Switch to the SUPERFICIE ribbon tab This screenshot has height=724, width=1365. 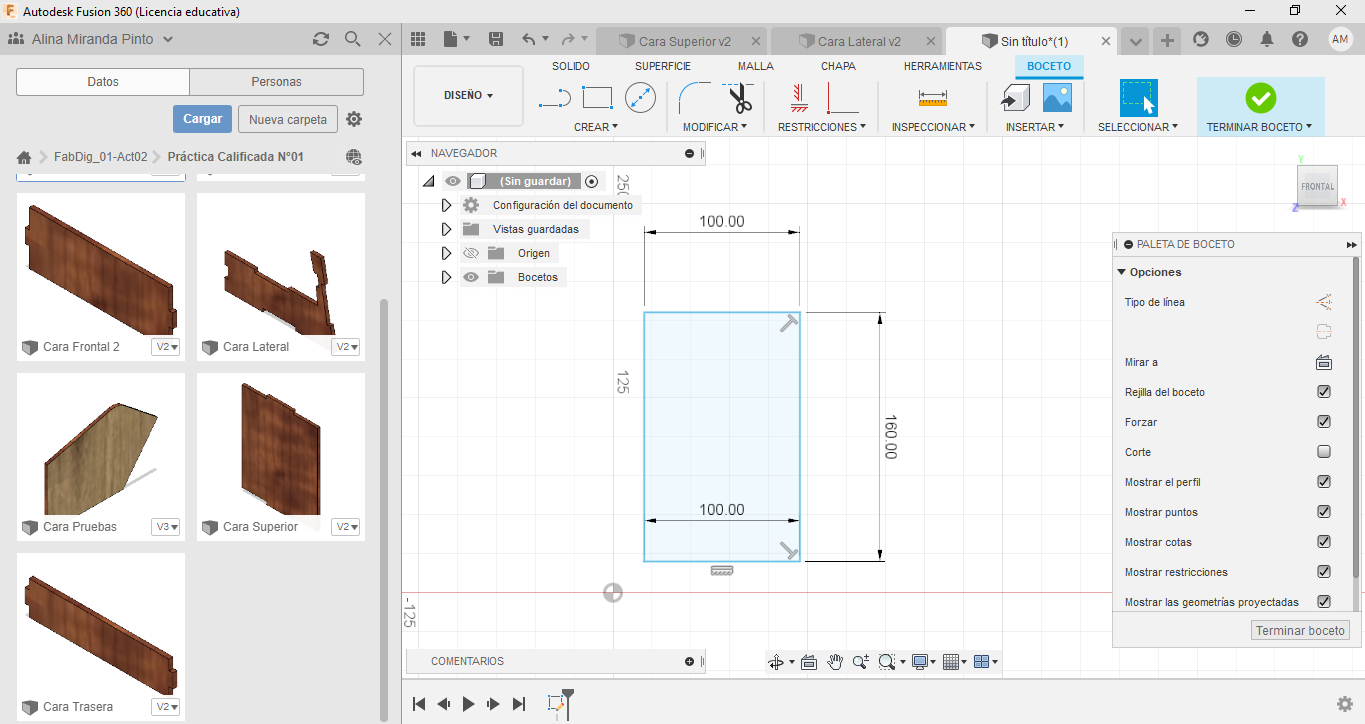tap(662, 66)
